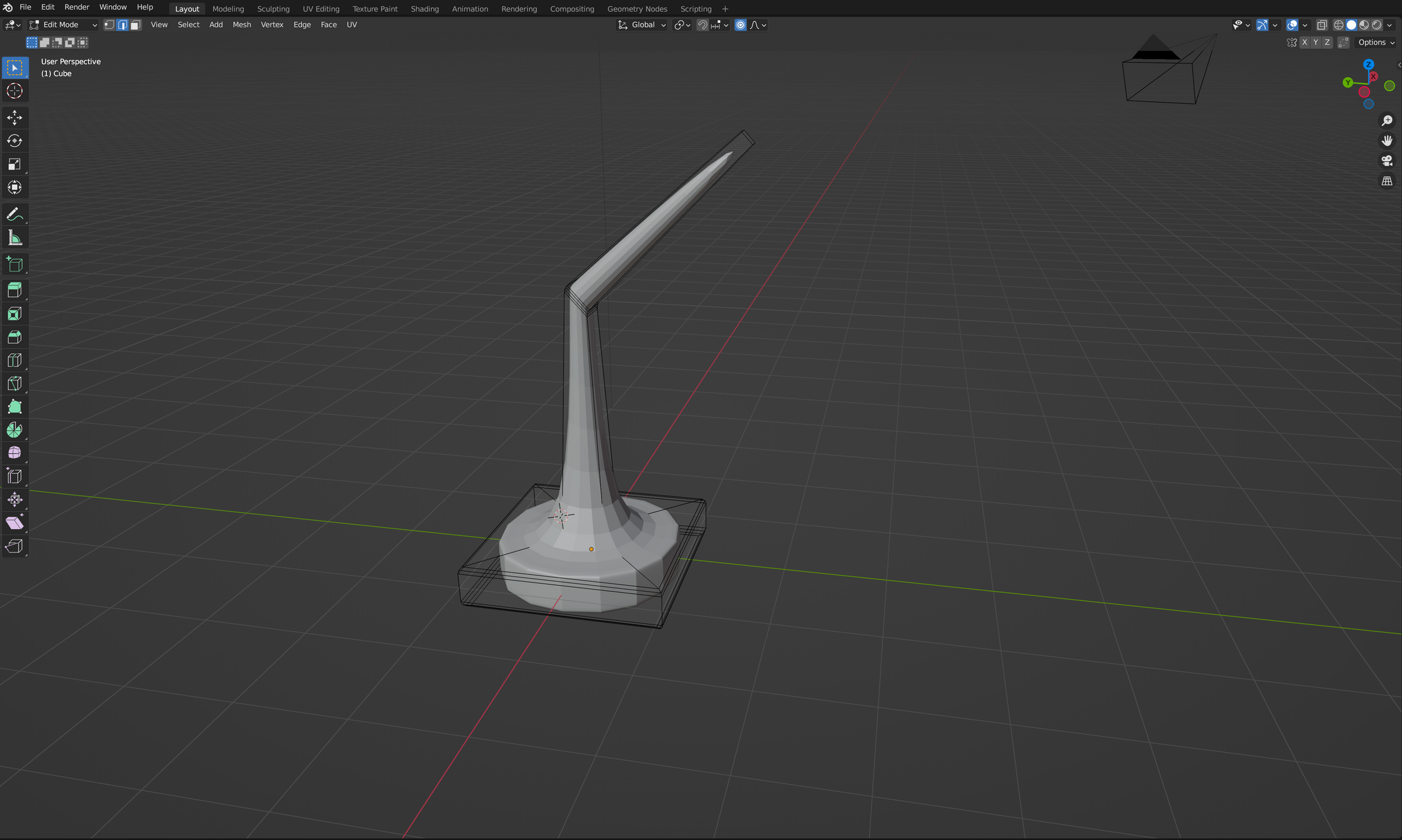Click the Render menu in top bar
The image size is (1402, 840).
pyautogui.click(x=76, y=7)
